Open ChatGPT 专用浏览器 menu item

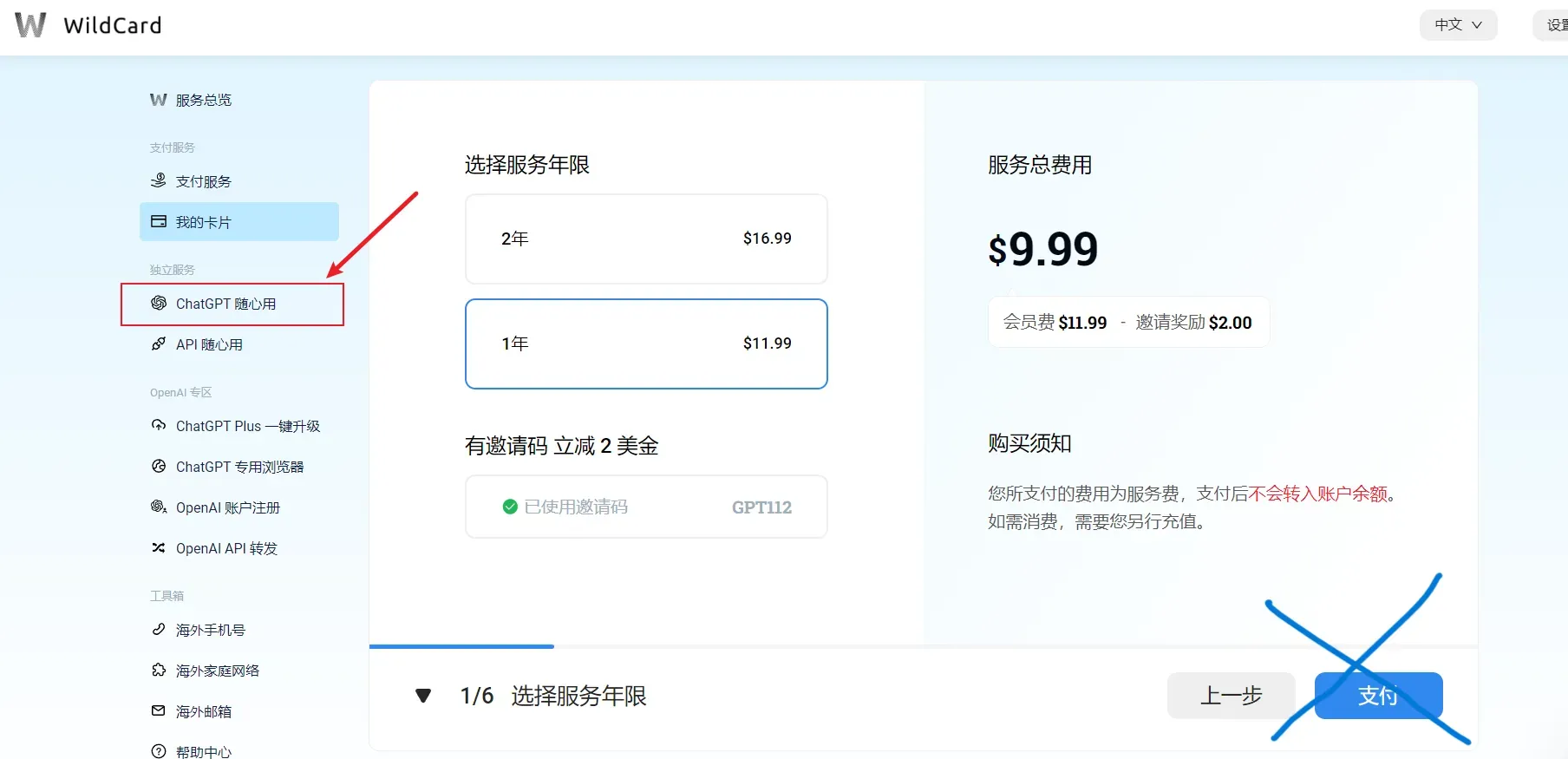pyautogui.click(x=239, y=467)
